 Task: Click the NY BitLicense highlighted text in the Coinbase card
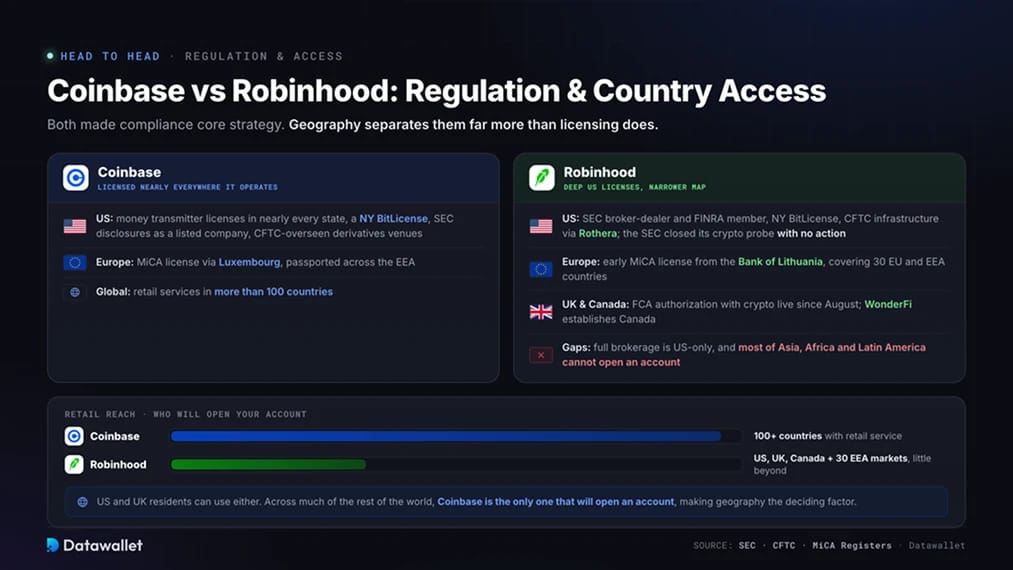pyautogui.click(x=393, y=218)
